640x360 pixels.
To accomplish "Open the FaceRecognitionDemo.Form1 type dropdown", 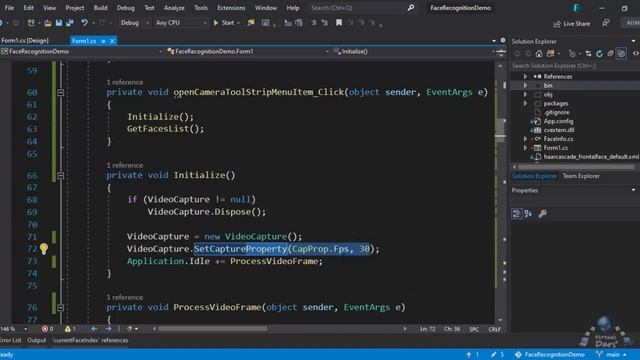I will tap(248, 51).
